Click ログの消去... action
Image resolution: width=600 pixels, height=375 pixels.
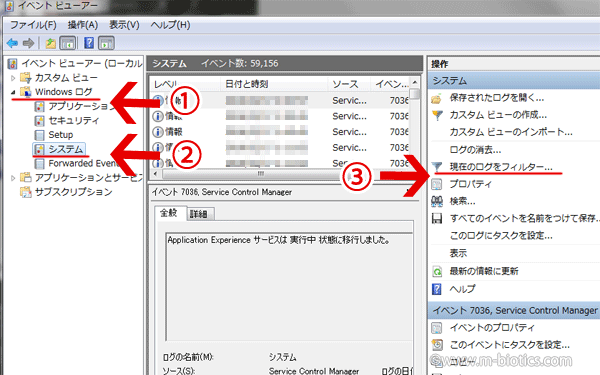(x=475, y=150)
